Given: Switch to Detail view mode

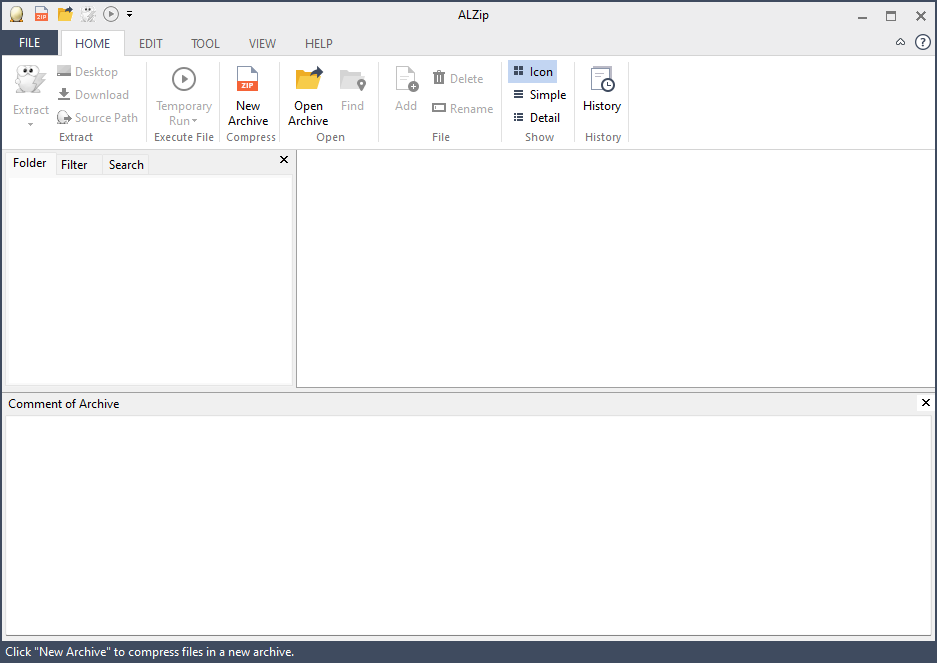Looking at the screenshot, I should 536,118.
